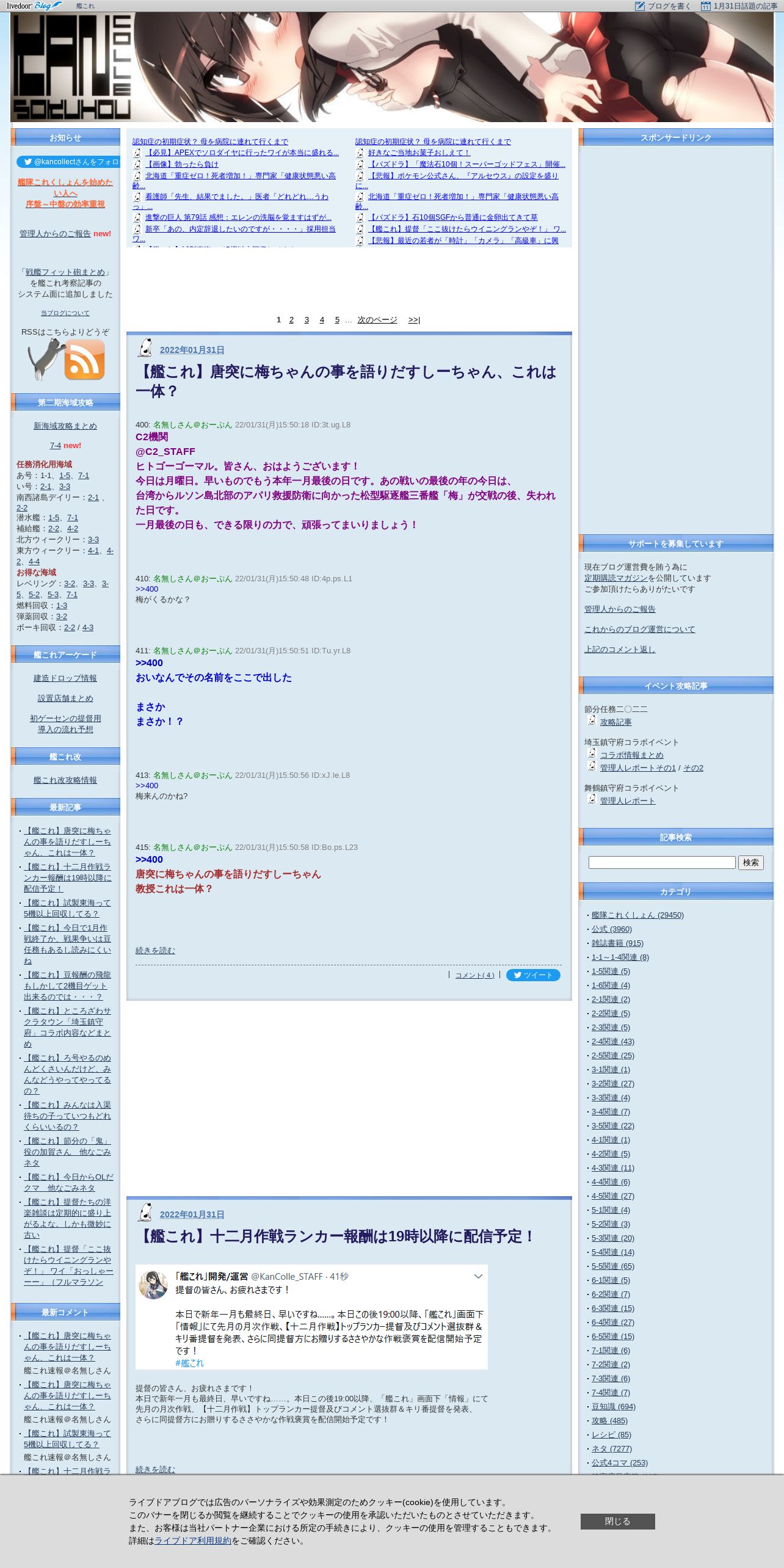Open 艦隊これくしょんを始めたい人へ orange link
Image resolution: width=784 pixels, height=1568 pixels.
(x=65, y=187)
